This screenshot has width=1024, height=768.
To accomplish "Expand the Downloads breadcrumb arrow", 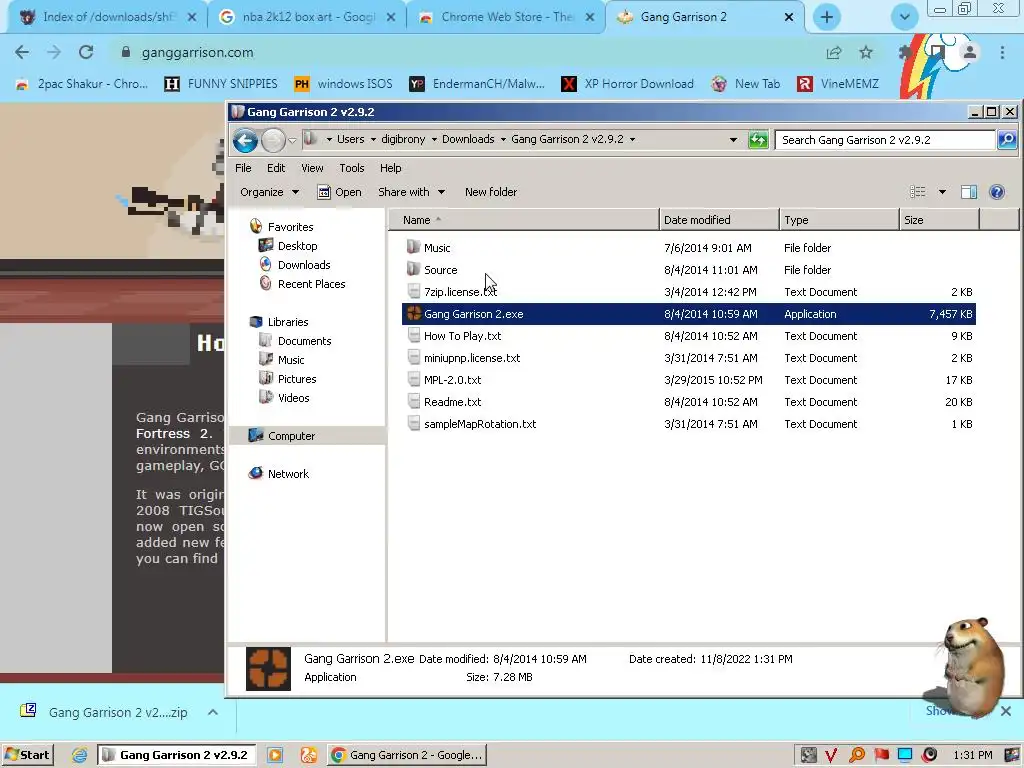I will coord(503,139).
